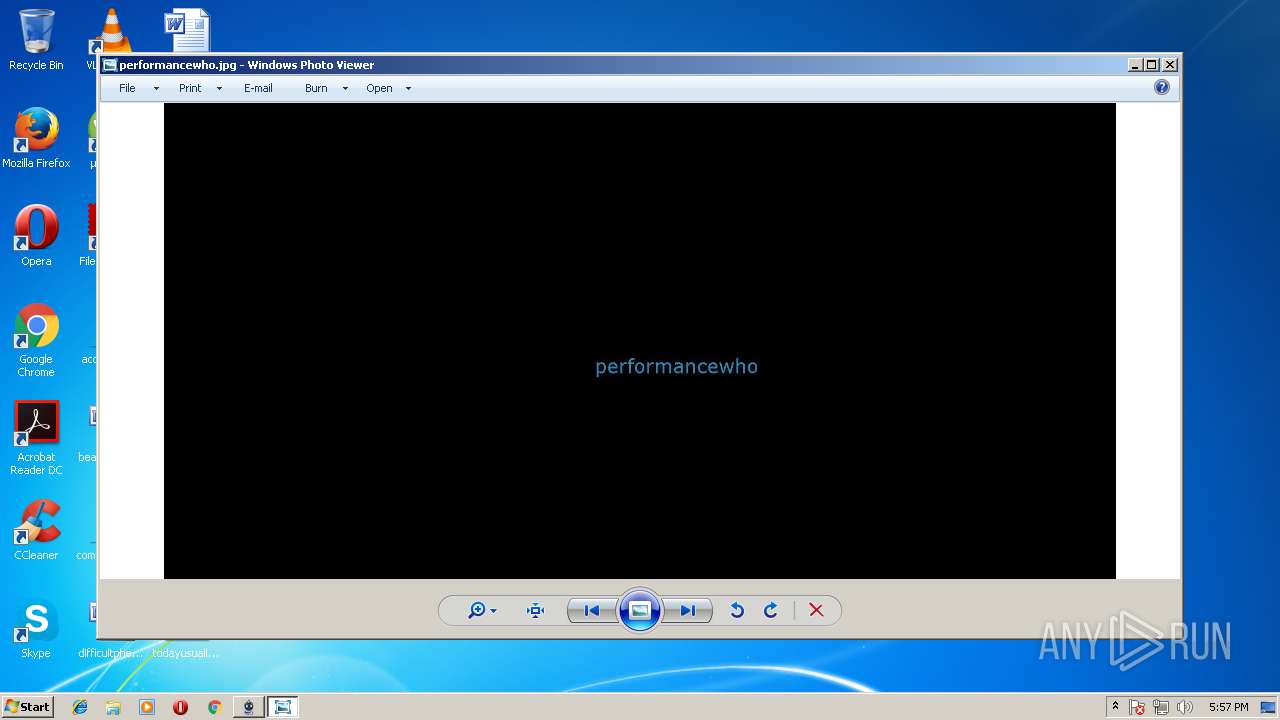Viewport: 1280px width, 720px height.
Task: Click the E-mail command
Action: tap(258, 88)
